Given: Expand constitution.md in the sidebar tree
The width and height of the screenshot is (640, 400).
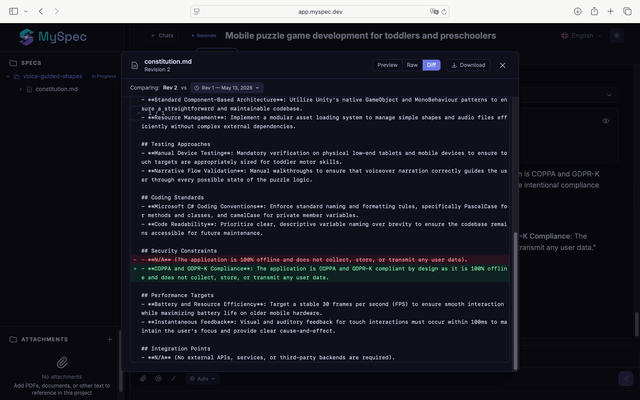Looking at the screenshot, I should [x=20, y=89].
